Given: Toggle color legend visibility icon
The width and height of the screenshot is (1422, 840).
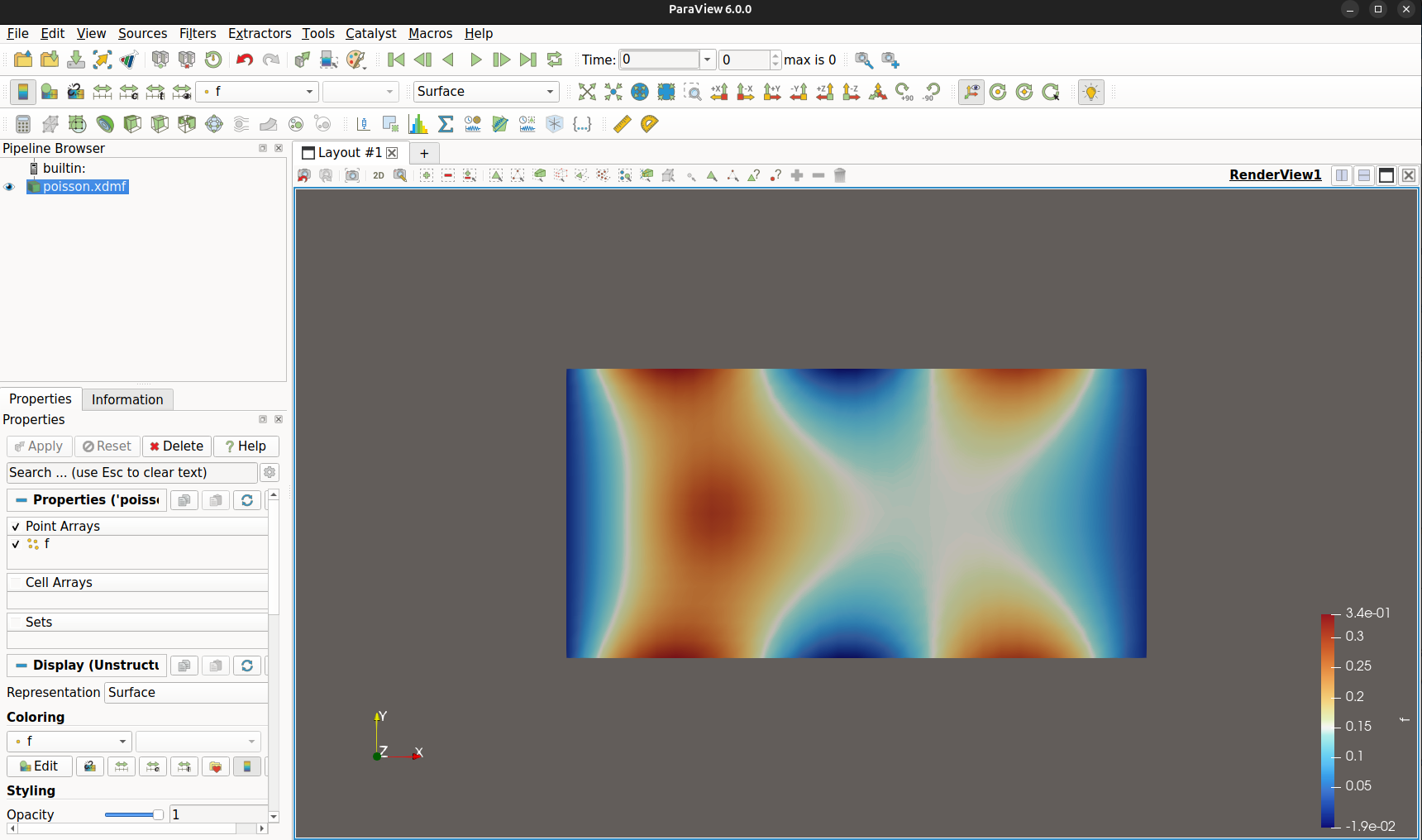Looking at the screenshot, I should (23, 92).
